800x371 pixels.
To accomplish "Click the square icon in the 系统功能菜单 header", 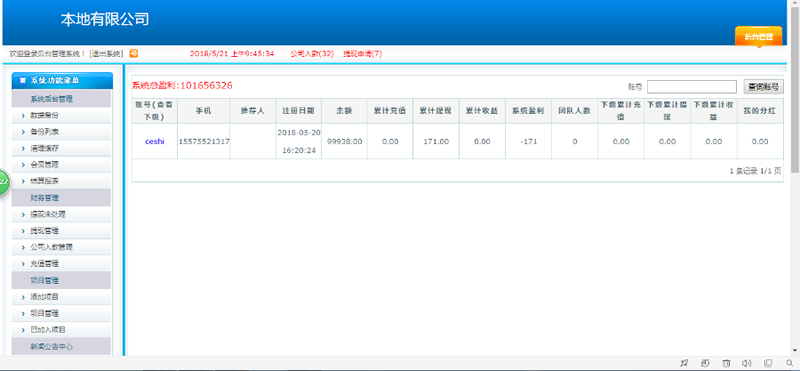I will [x=22, y=81].
